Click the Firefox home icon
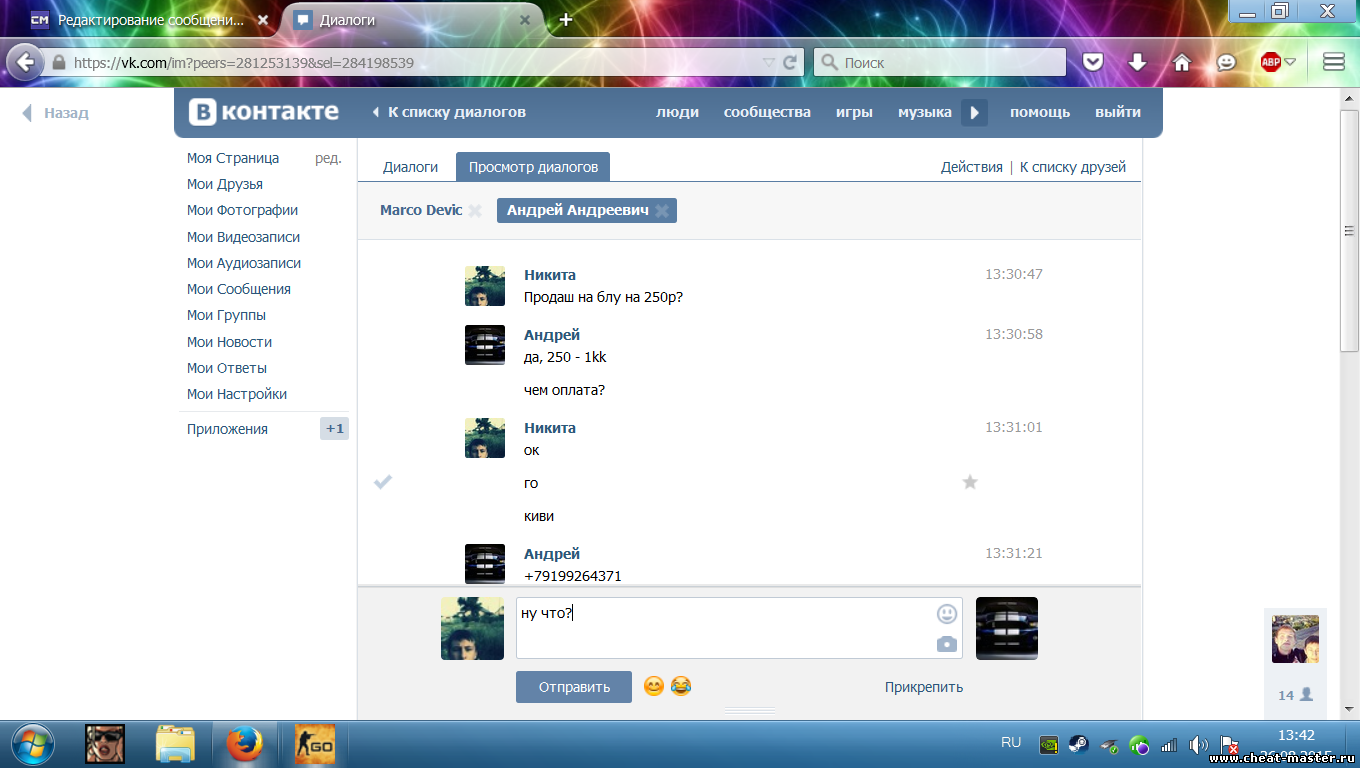 click(x=1181, y=62)
